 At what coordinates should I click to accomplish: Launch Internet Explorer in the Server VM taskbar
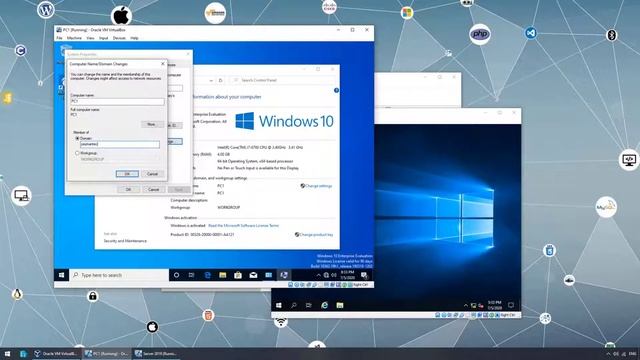[x=324, y=305]
